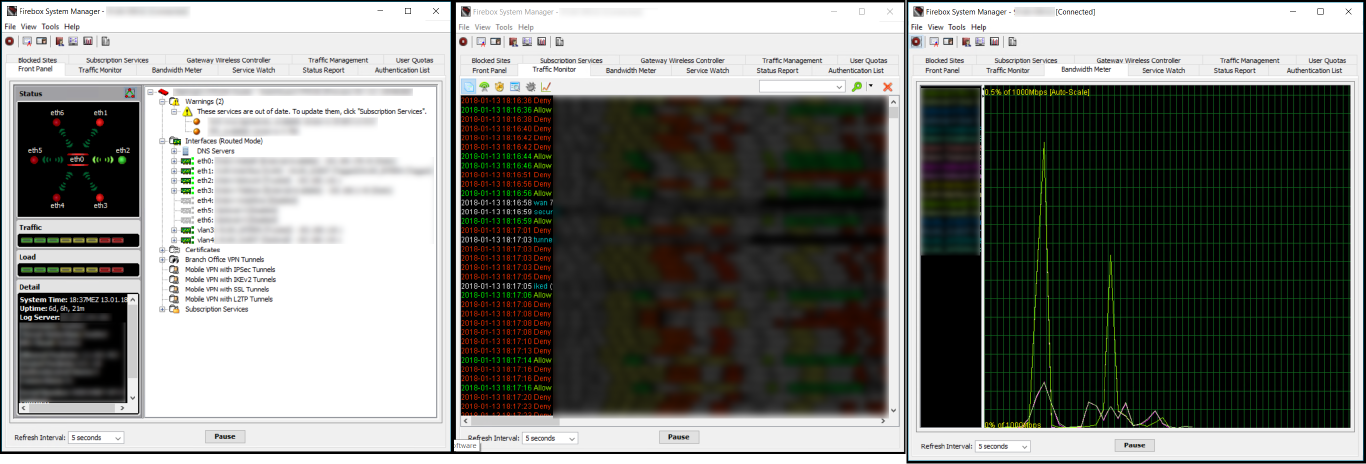
Task: Collapse the Warnings (2) tree node
Action: (163, 101)
